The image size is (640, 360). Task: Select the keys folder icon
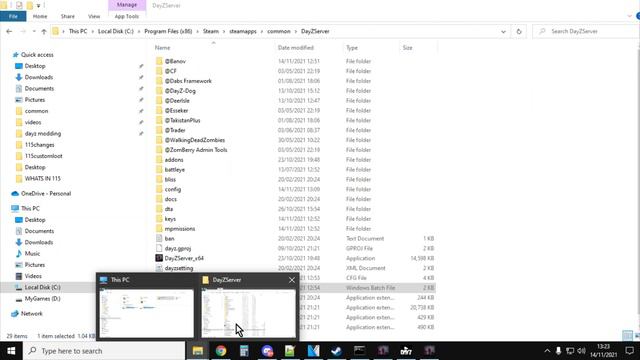pyautogui.click(x=159, y=219)
